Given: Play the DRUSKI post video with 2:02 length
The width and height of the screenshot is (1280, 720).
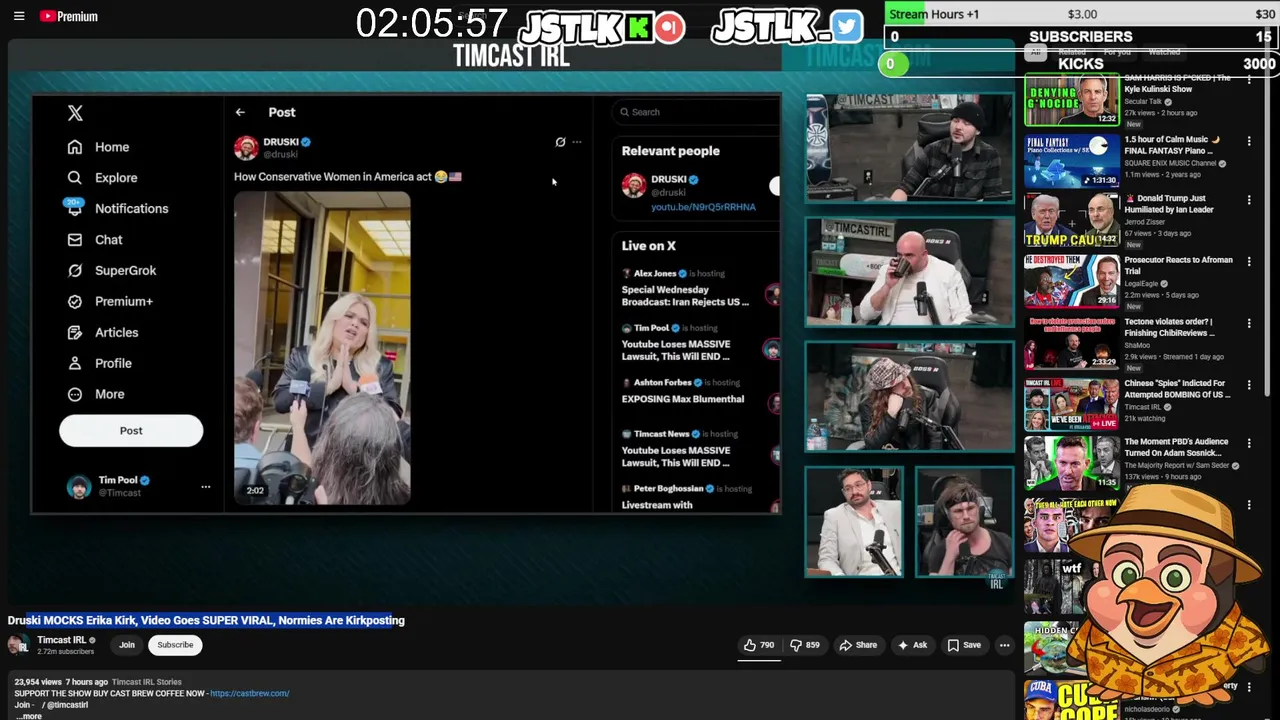Looking at the screenshot, I should pos(322,348).
